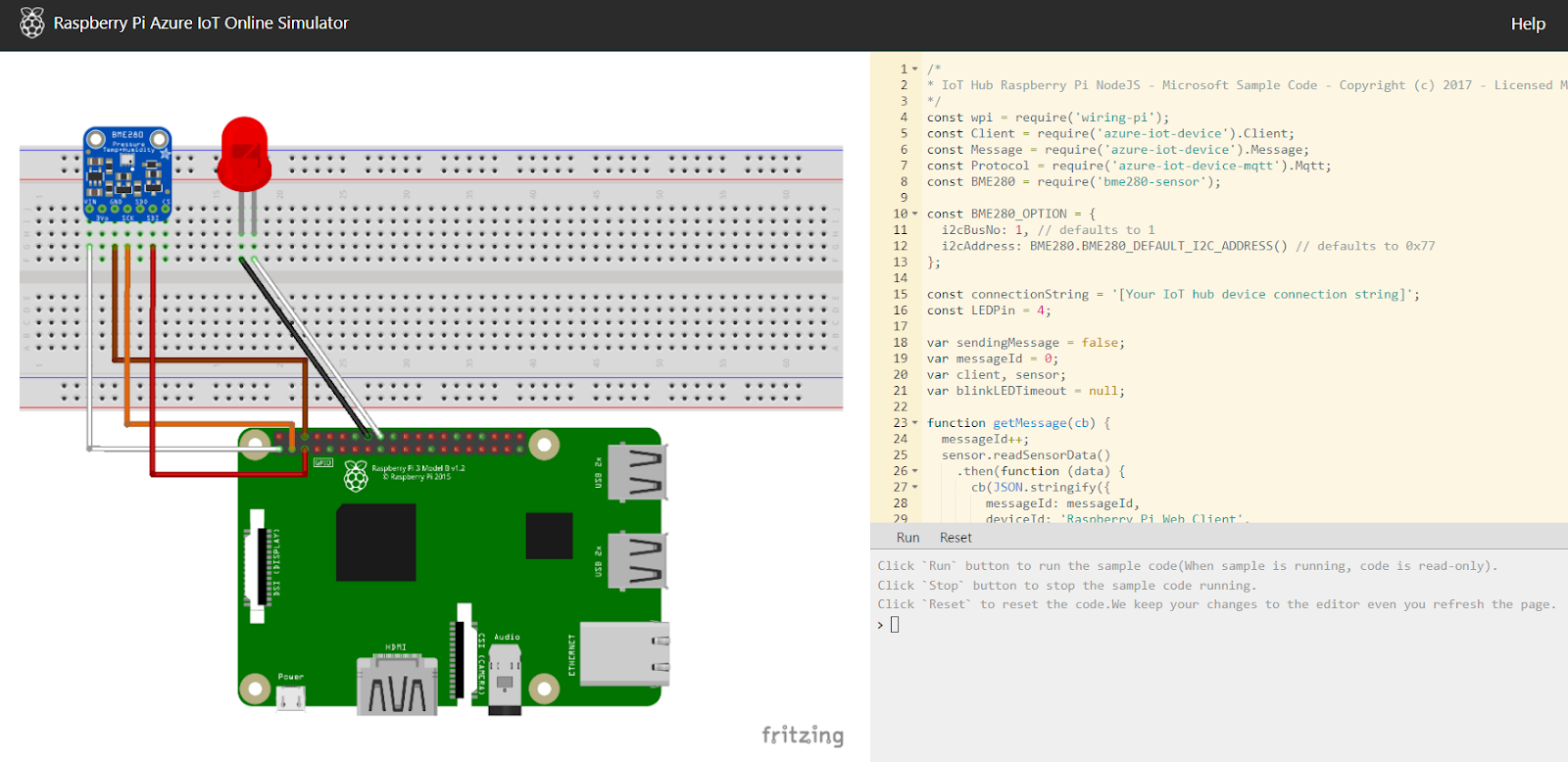1568x762 pixels.
Task: Click the Raspberry Pi HDMI port
Action: pos(397,683)
